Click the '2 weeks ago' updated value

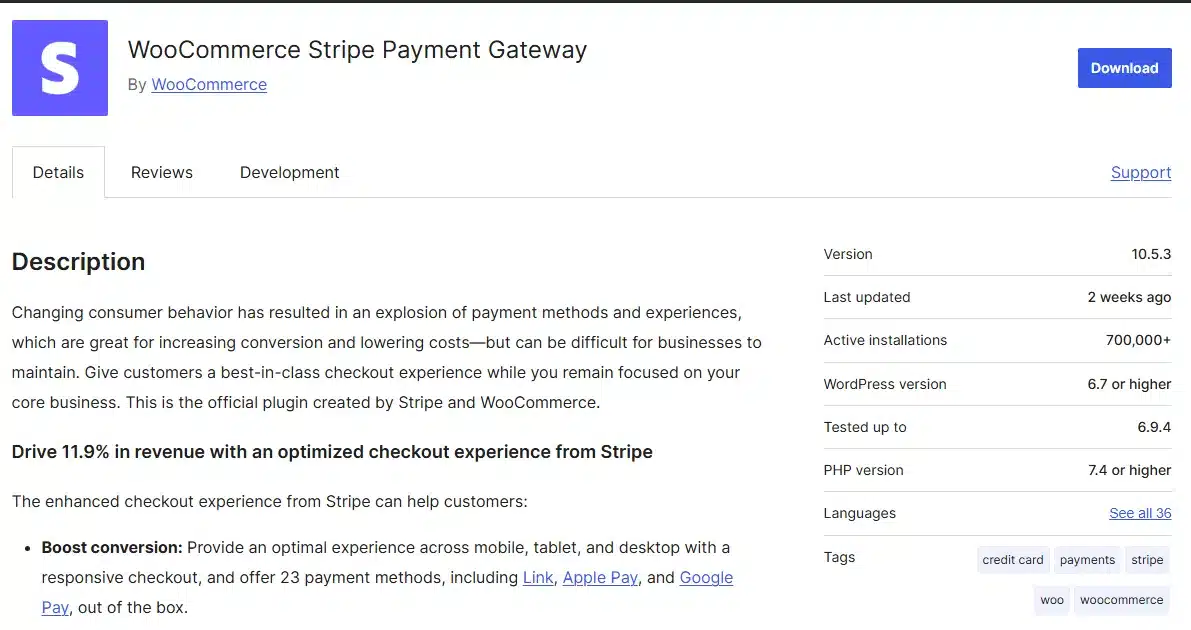1129,297
